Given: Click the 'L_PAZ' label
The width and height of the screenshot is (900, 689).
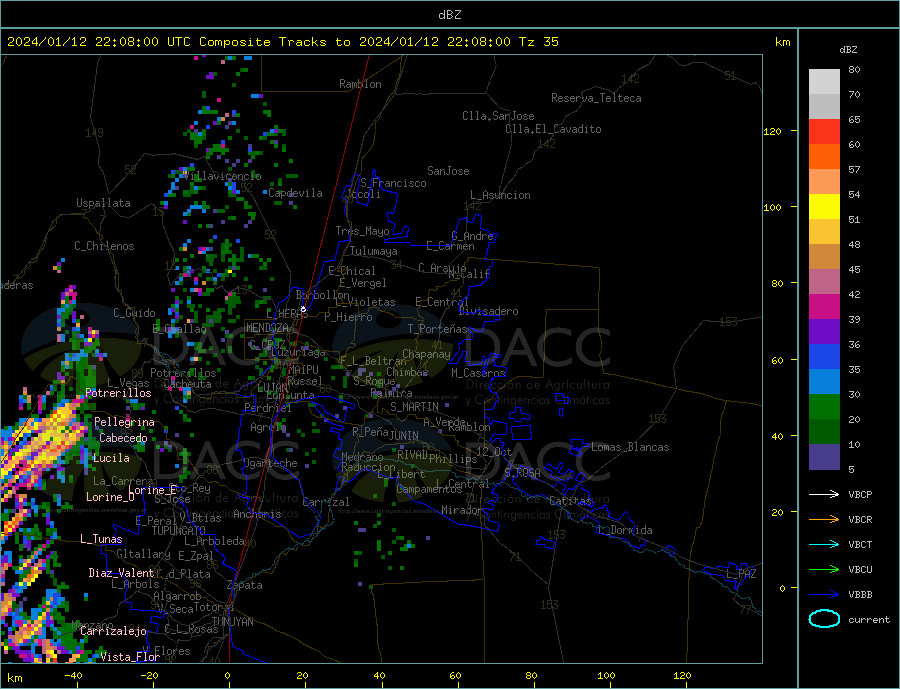Looking at the screenshot, I should coord(742,574).
